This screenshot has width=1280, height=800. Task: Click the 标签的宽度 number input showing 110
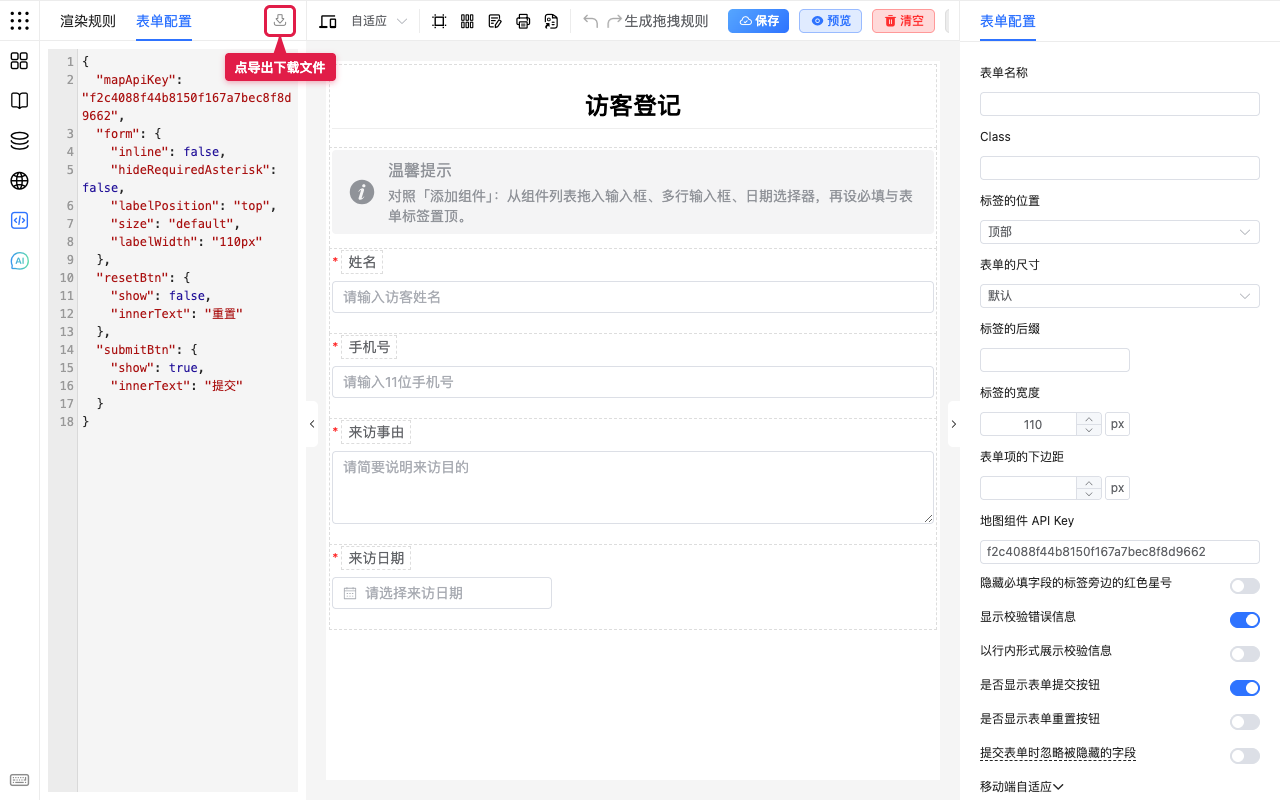click(1029, 425)
